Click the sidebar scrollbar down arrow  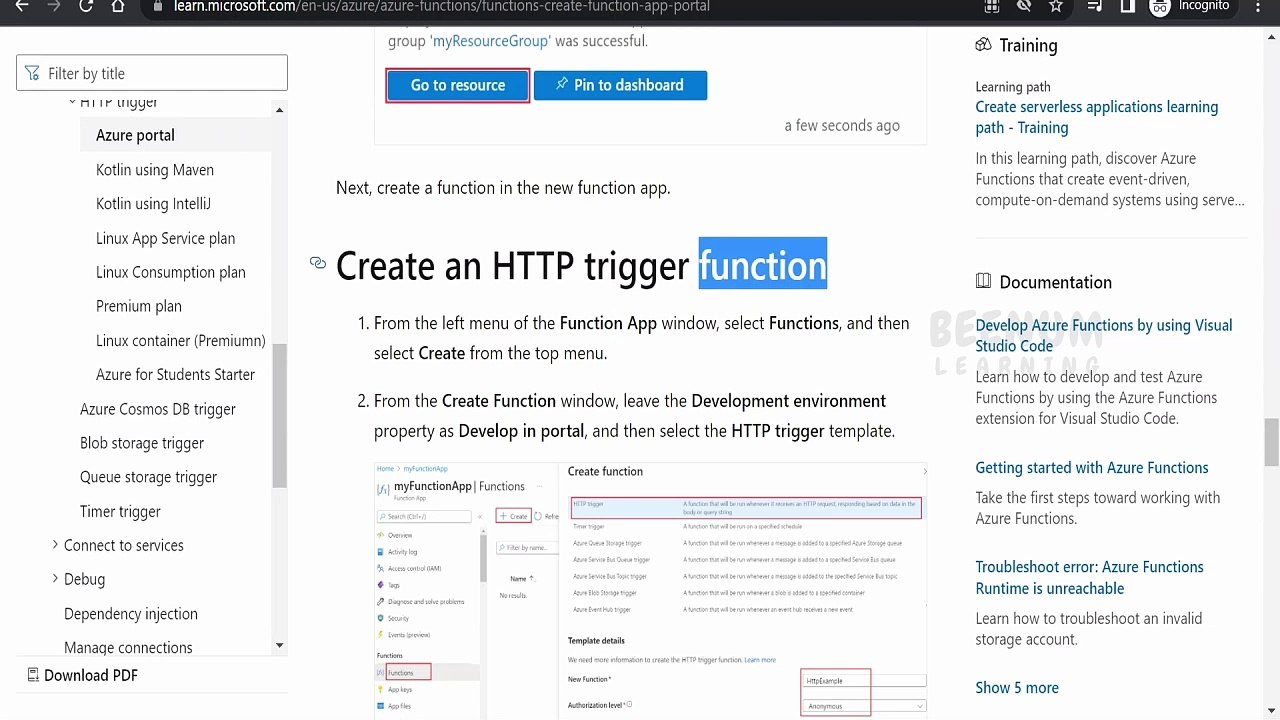tap(279, 646)
